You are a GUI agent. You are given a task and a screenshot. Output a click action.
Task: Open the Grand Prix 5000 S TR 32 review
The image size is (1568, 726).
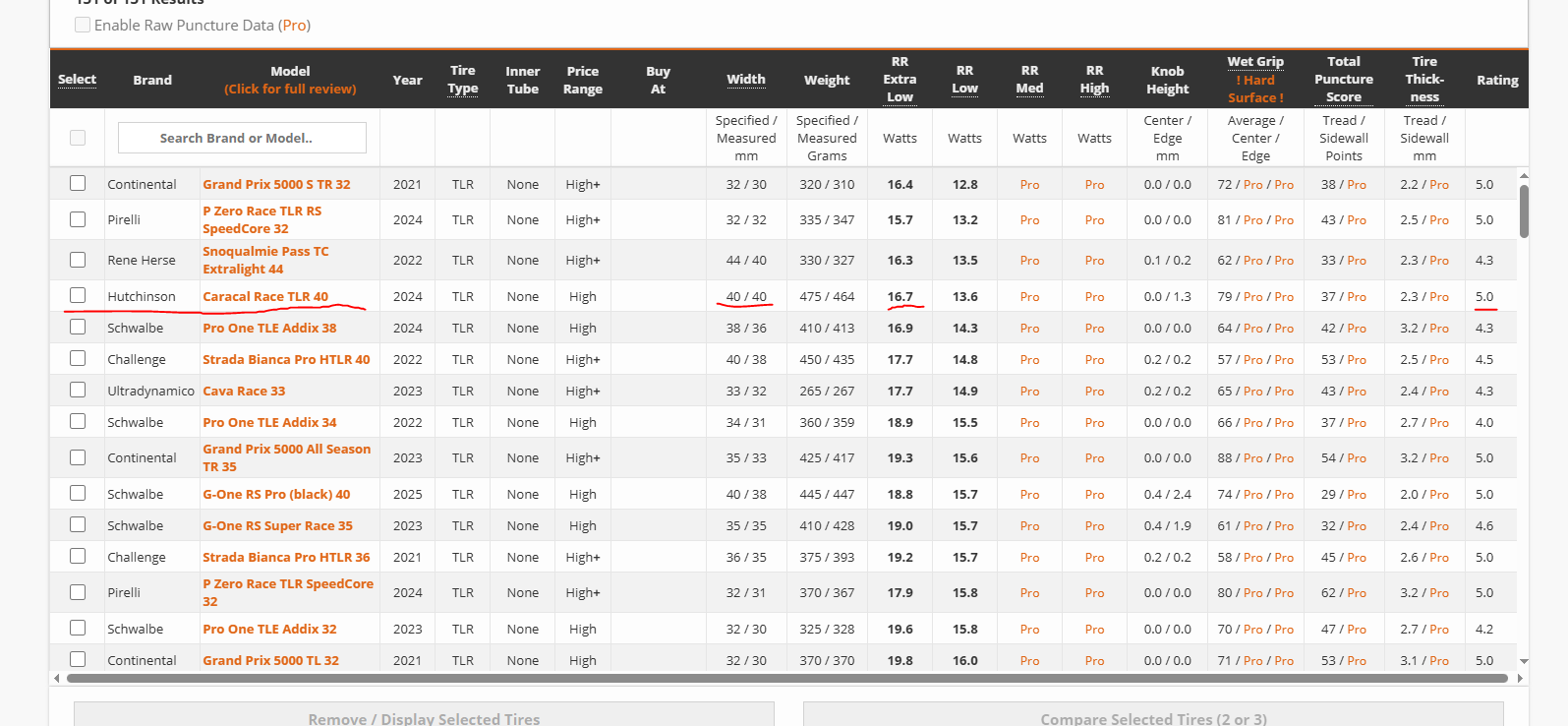(276, 184)
